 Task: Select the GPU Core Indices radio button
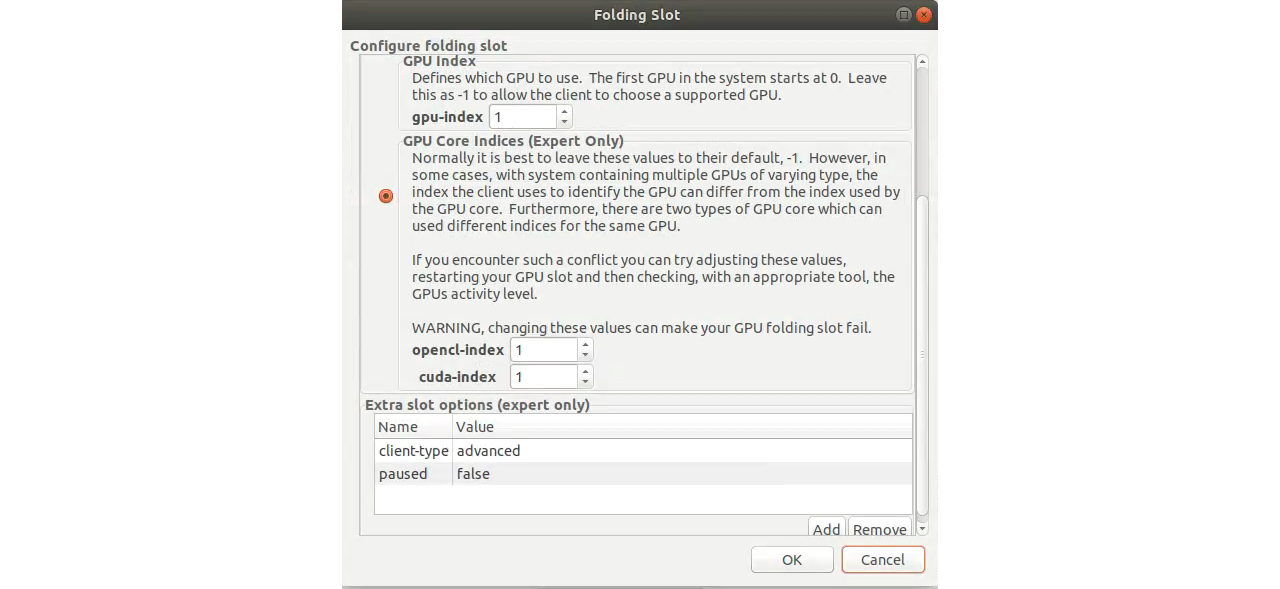tap(386, 196)
